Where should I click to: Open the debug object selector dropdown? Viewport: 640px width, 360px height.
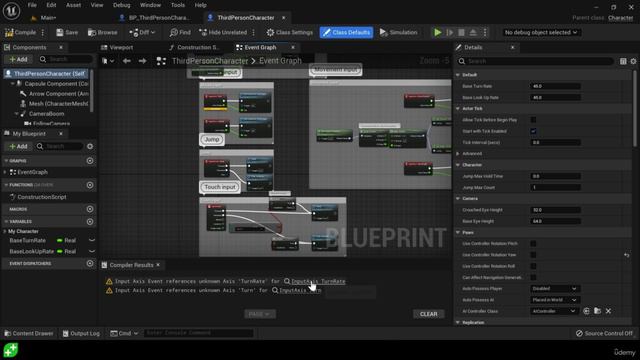tap(541, 32)
